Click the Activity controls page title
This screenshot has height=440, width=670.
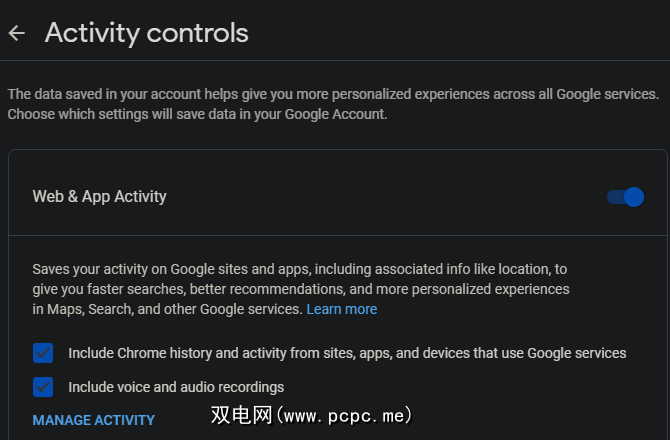point(146,33)
